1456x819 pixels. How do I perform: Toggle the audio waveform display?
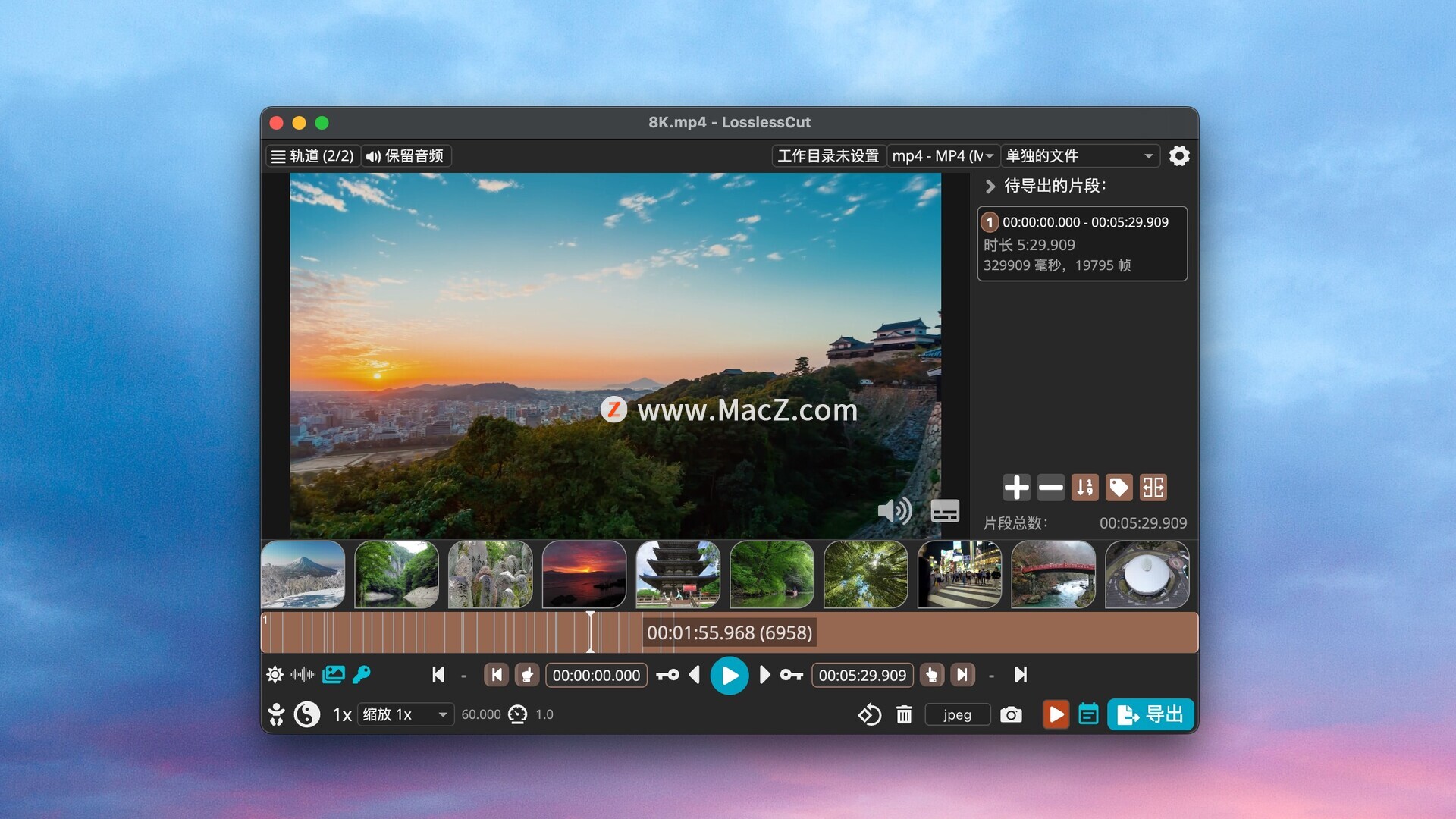click(303, 674)
